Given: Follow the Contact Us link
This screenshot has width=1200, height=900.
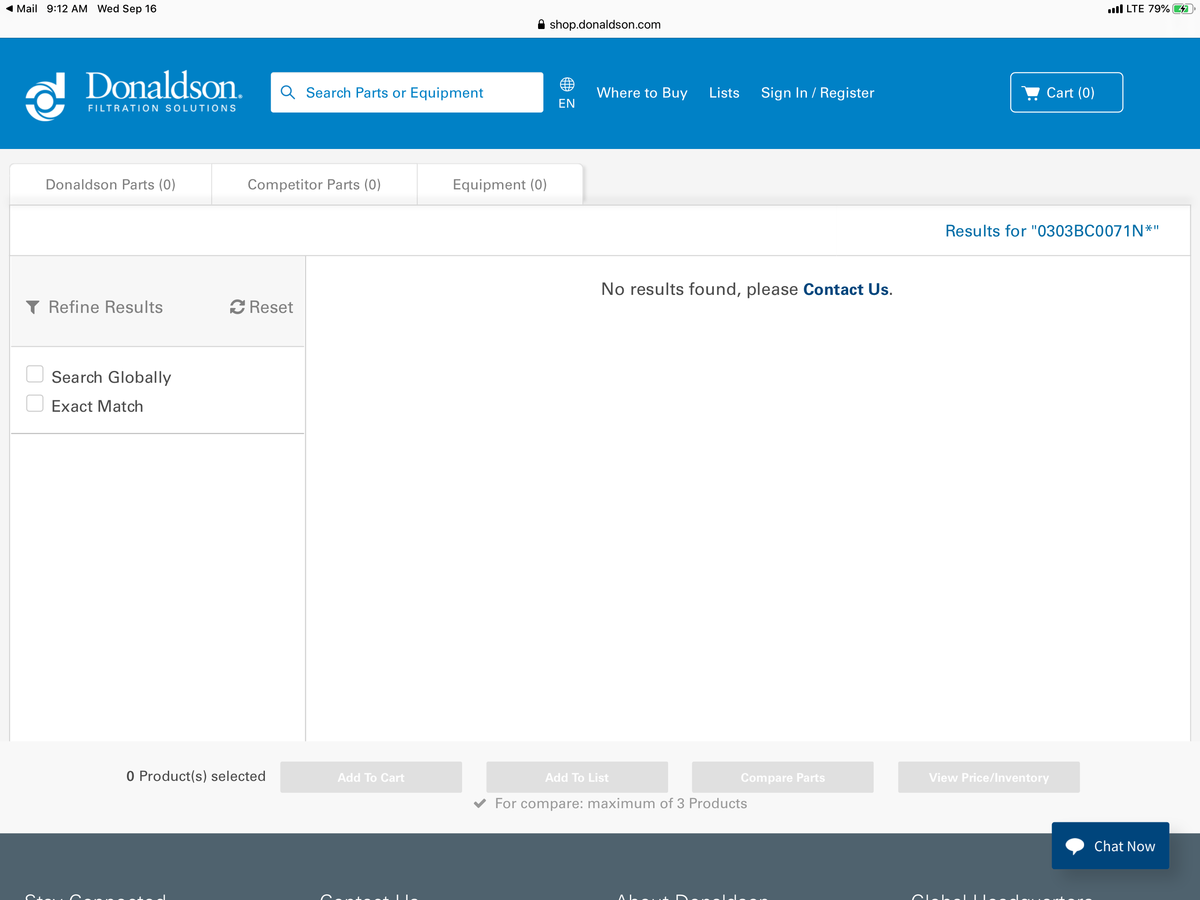Looking at the screenshot, I should pos(845,289).
